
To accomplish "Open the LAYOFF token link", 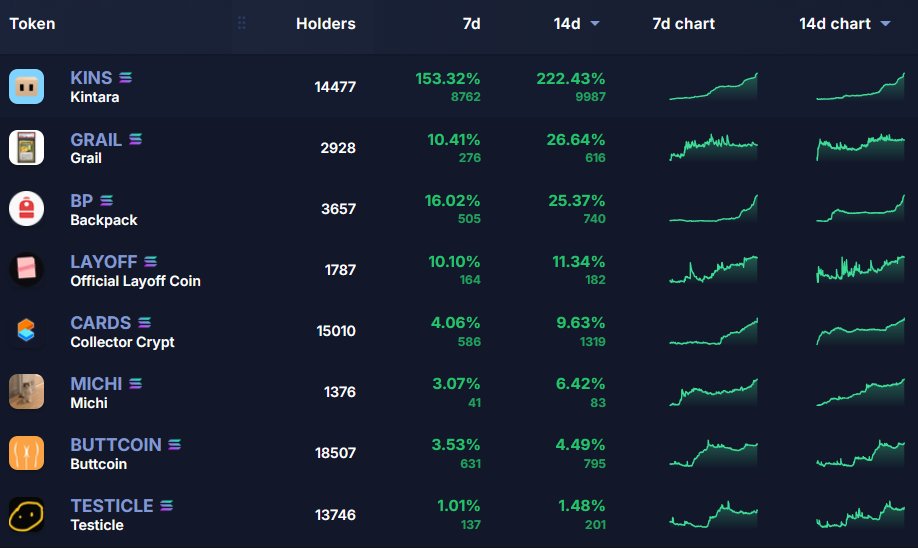I will tap(104, 261).
